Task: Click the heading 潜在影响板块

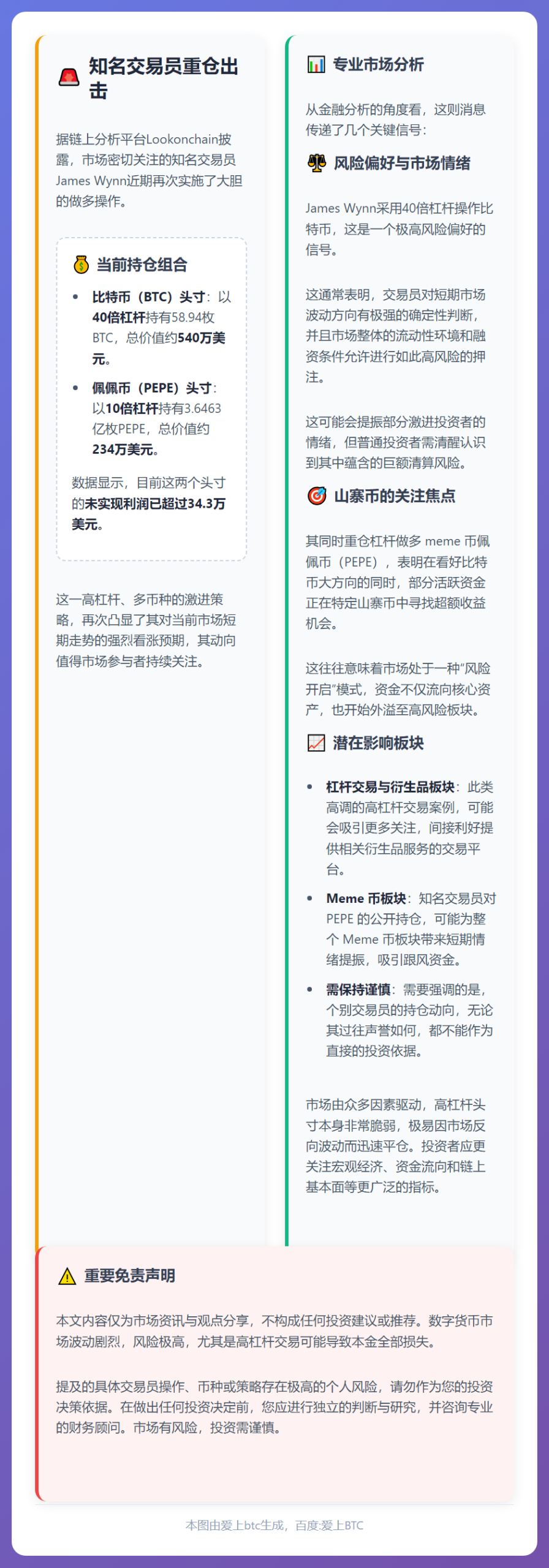Action: (378, 743)
